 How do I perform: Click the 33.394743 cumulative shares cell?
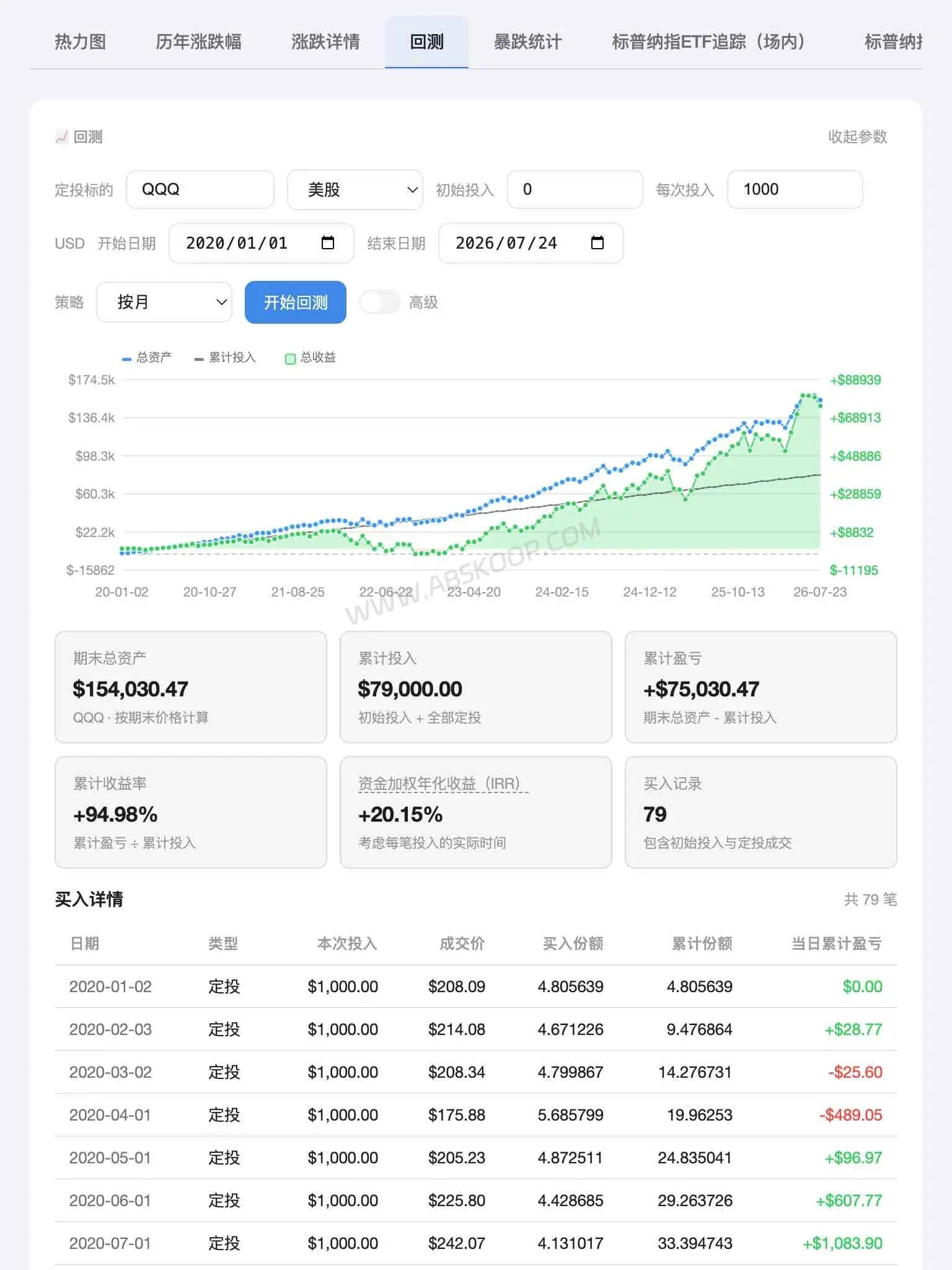coord(695,1243)
